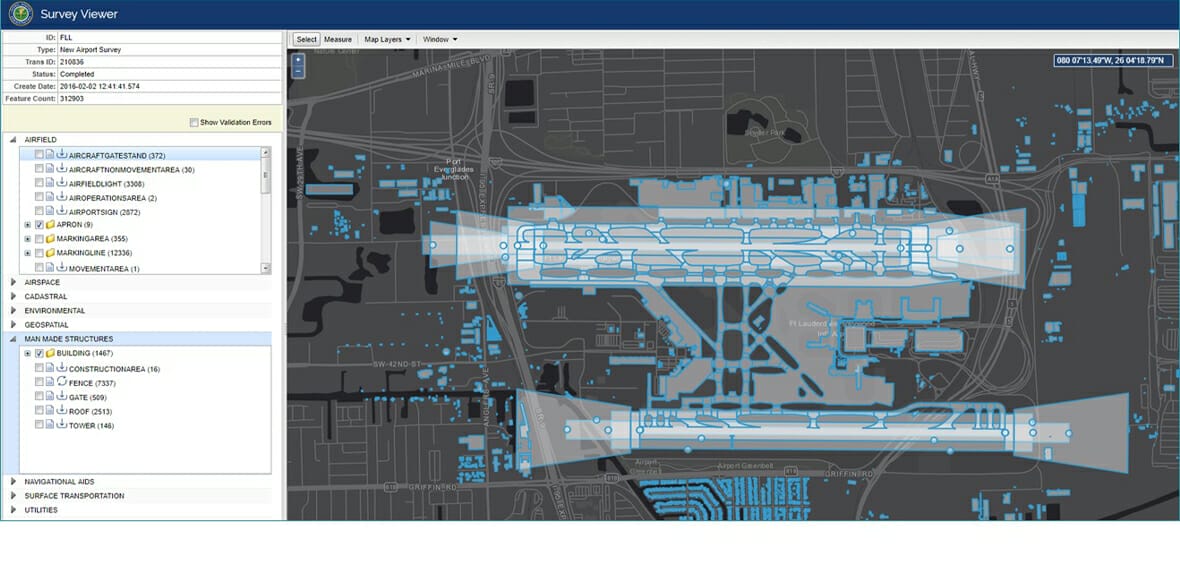Click the FAA logo in the header

pos(20,15)
